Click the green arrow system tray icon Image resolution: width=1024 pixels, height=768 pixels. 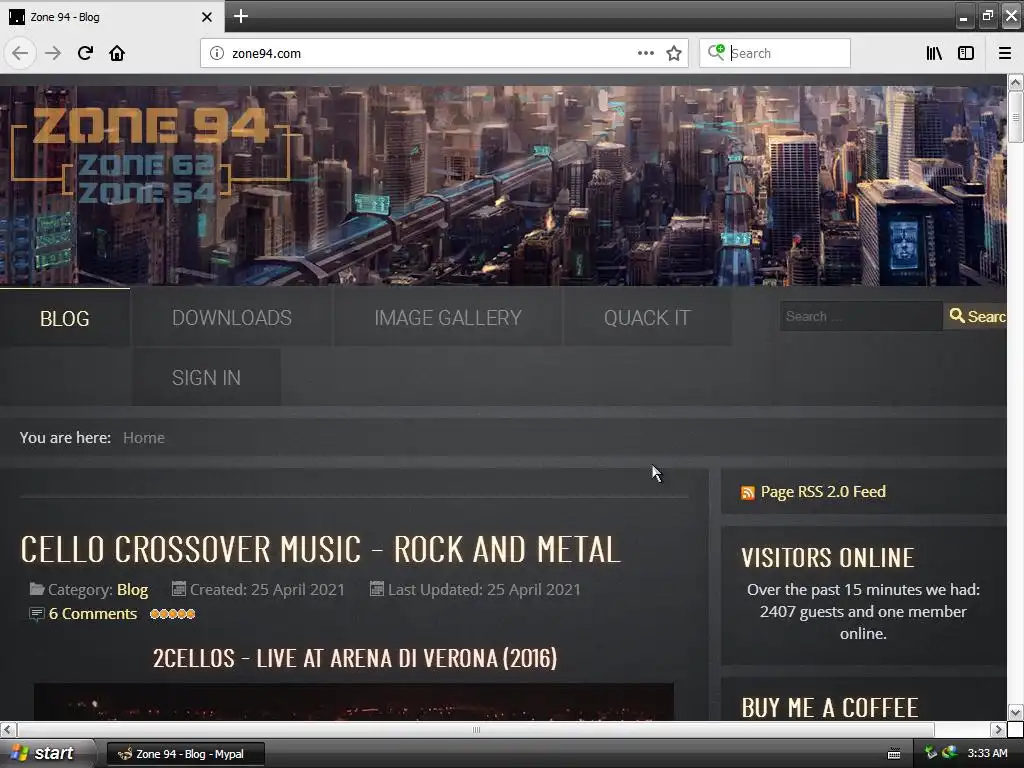pyautogui.click(x=931, y=752)
